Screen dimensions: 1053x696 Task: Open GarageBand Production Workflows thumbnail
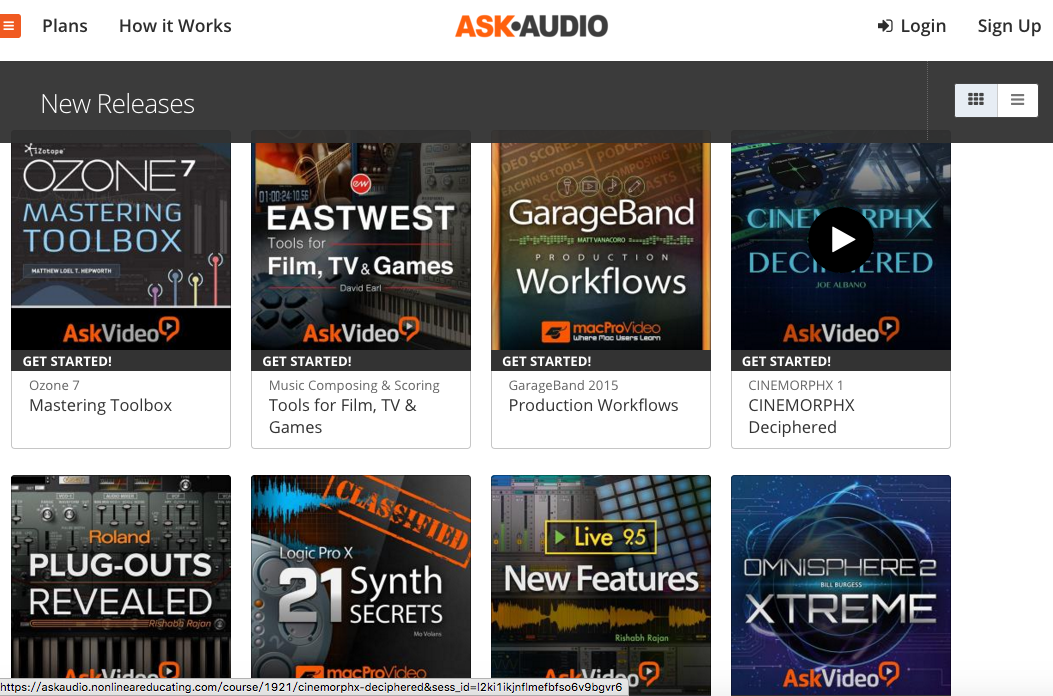click(601, 246)
